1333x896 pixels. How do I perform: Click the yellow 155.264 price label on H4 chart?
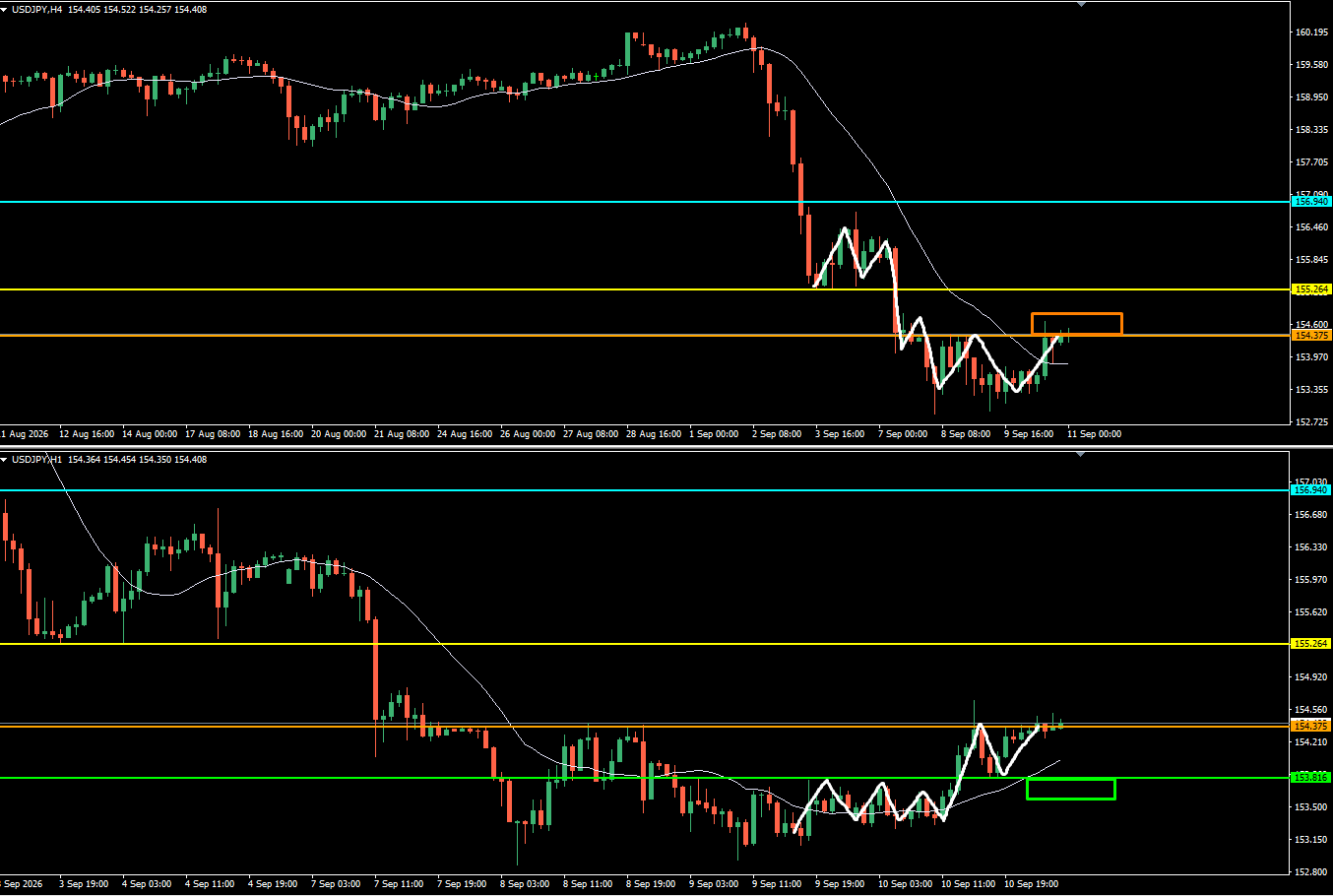1311,289
